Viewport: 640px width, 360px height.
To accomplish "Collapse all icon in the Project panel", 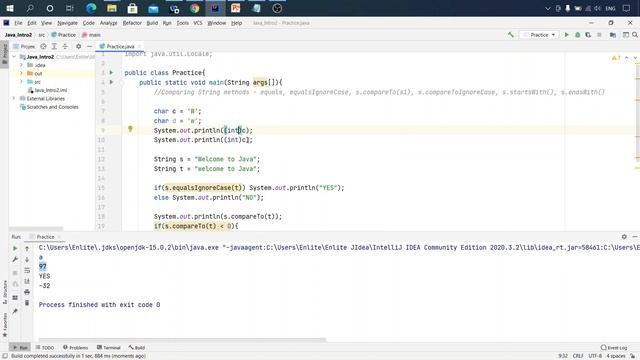I will coord(65,47).
